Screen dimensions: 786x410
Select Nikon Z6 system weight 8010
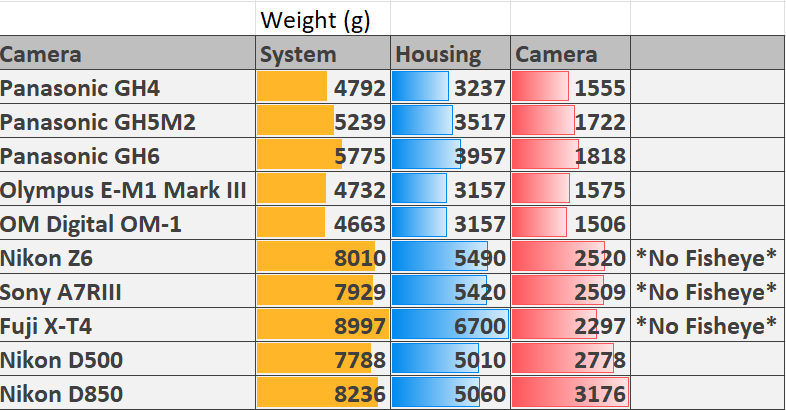point(323,257)
